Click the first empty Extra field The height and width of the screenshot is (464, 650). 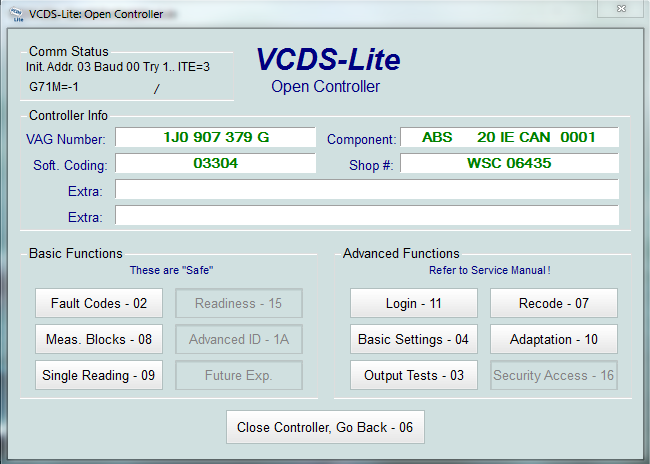tap(367, 189)
